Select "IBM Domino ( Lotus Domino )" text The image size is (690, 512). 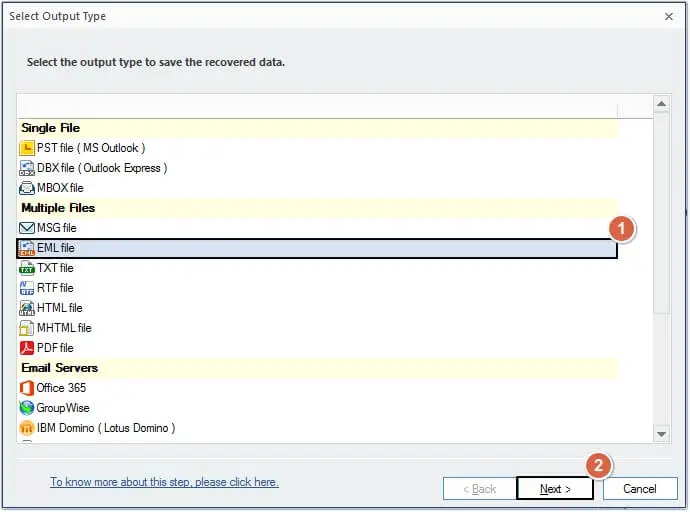106,428
